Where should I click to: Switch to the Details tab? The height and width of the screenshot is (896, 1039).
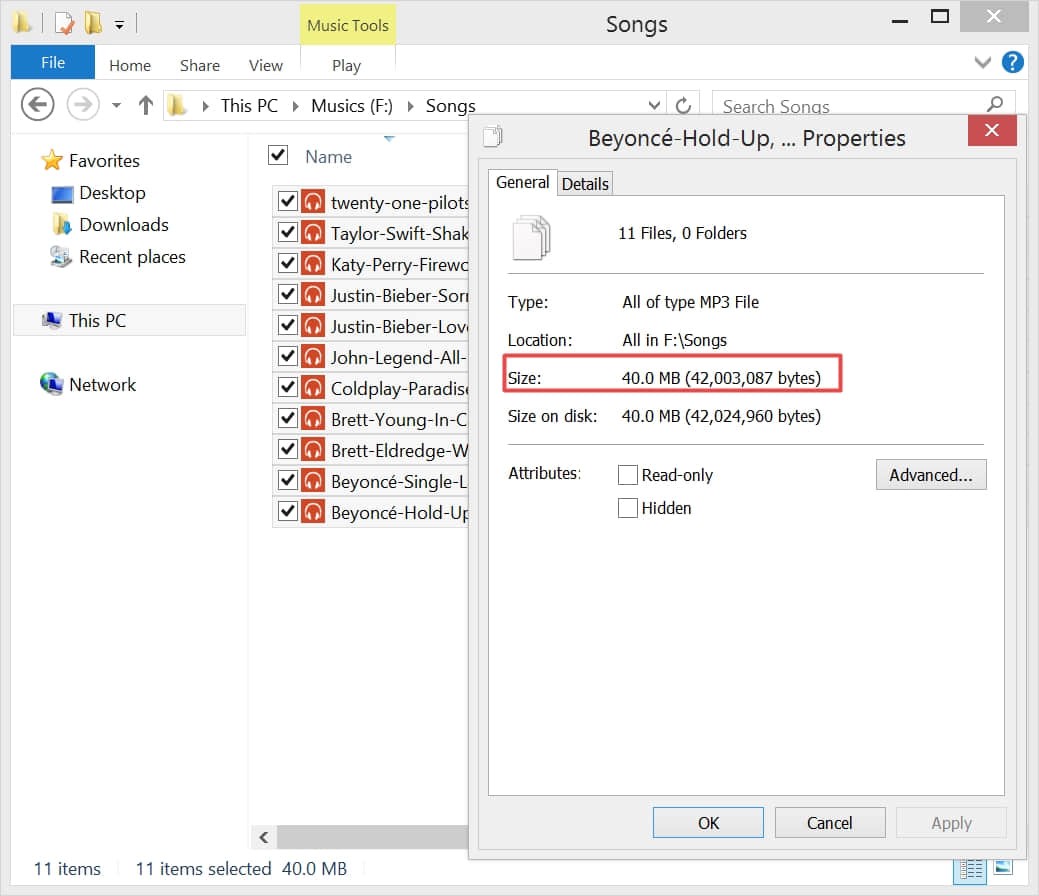click(585, 183)
